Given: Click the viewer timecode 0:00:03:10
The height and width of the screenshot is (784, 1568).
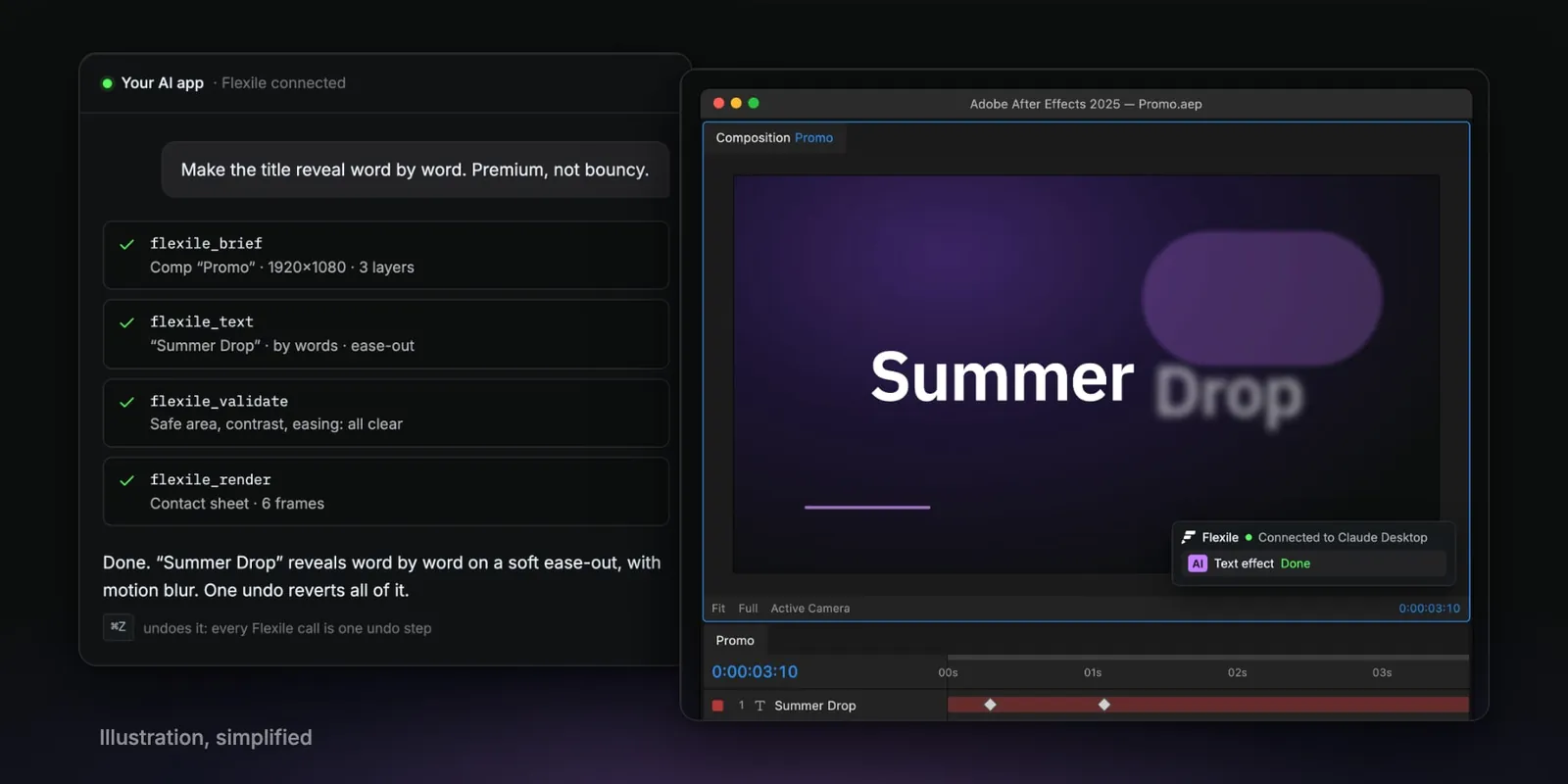Looking at the screenshot, I should [1429, 609].
